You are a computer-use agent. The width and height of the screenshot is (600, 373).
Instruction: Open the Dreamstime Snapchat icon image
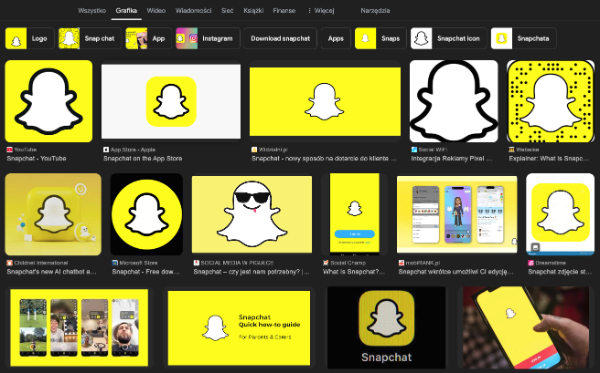560,214
